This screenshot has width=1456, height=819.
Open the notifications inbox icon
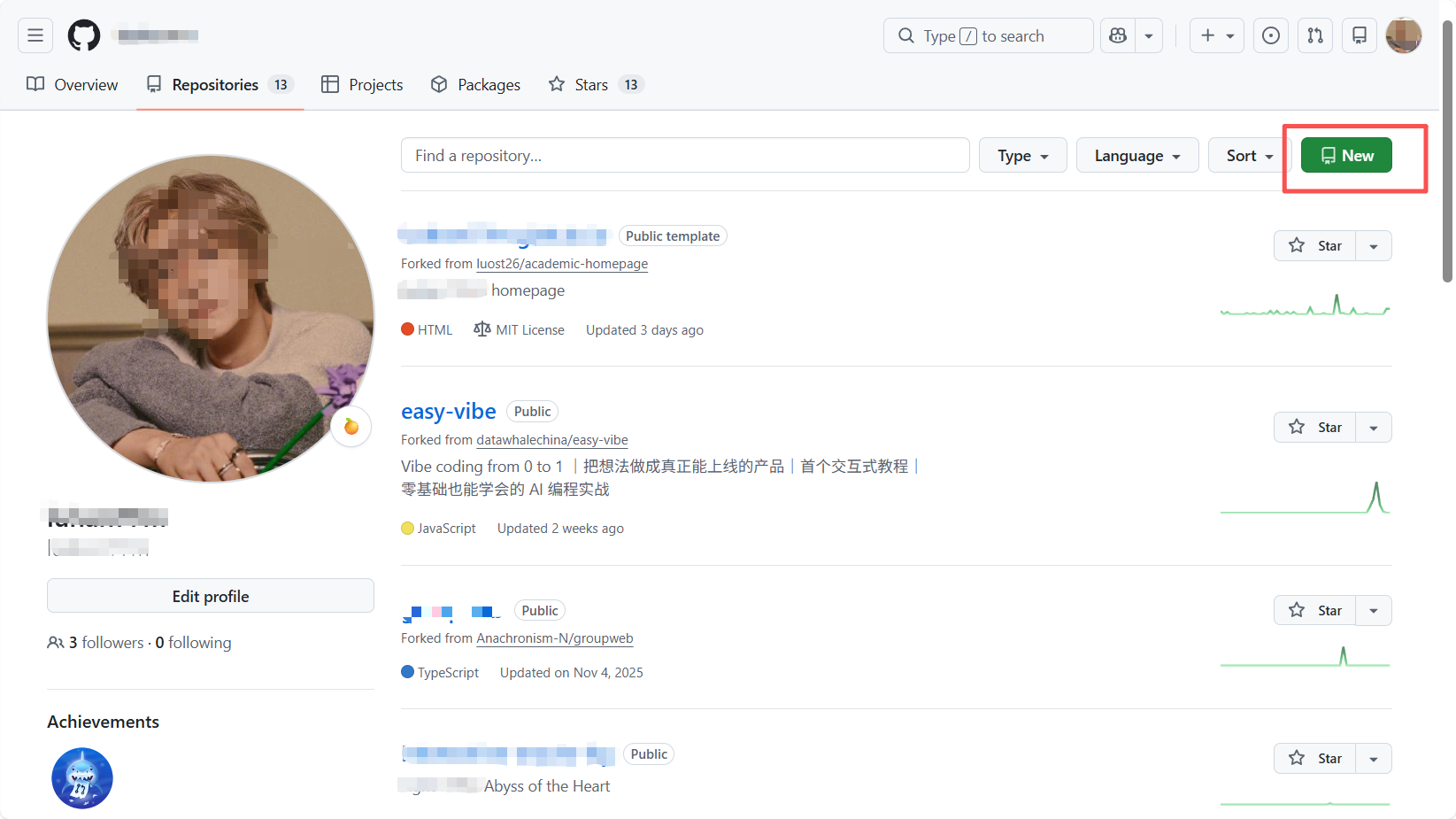click(1359, 35)
